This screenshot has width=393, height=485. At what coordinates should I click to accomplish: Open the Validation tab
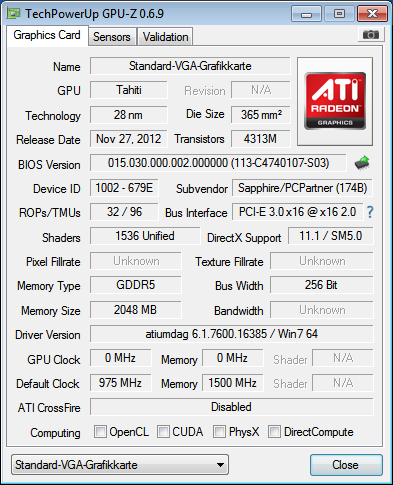(x=166, y=37)
